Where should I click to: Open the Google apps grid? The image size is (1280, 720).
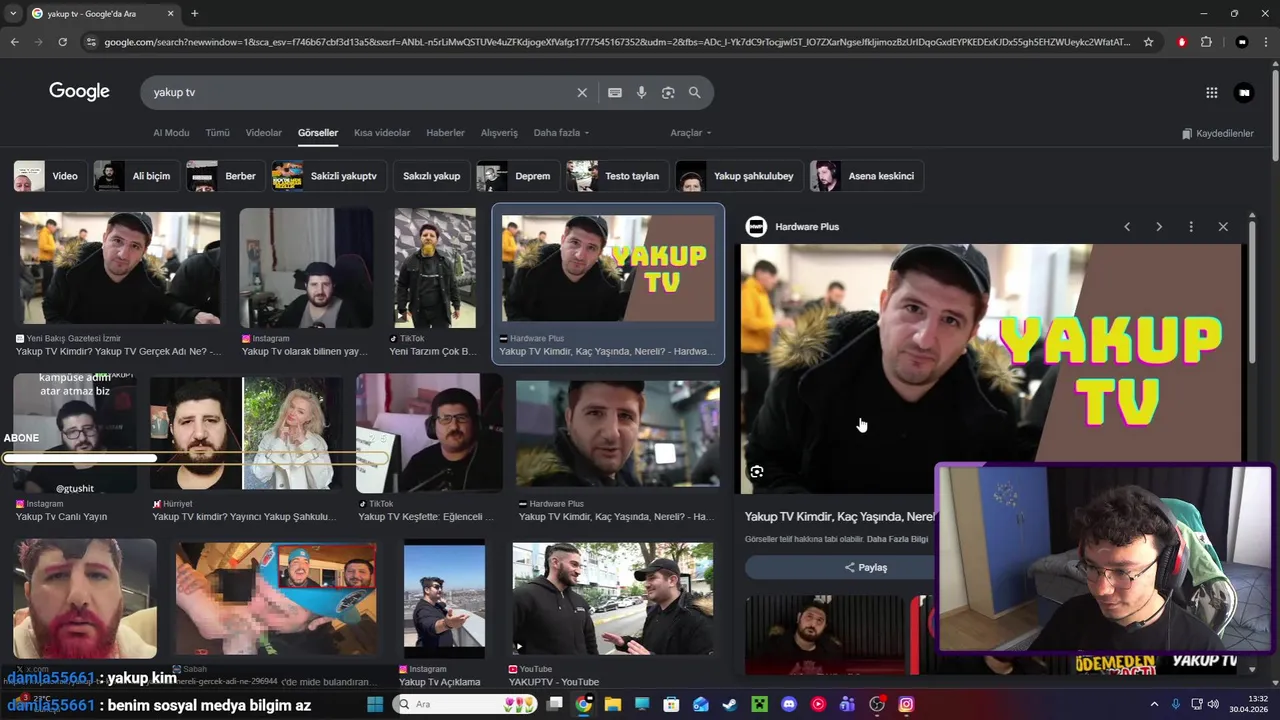1212,92
